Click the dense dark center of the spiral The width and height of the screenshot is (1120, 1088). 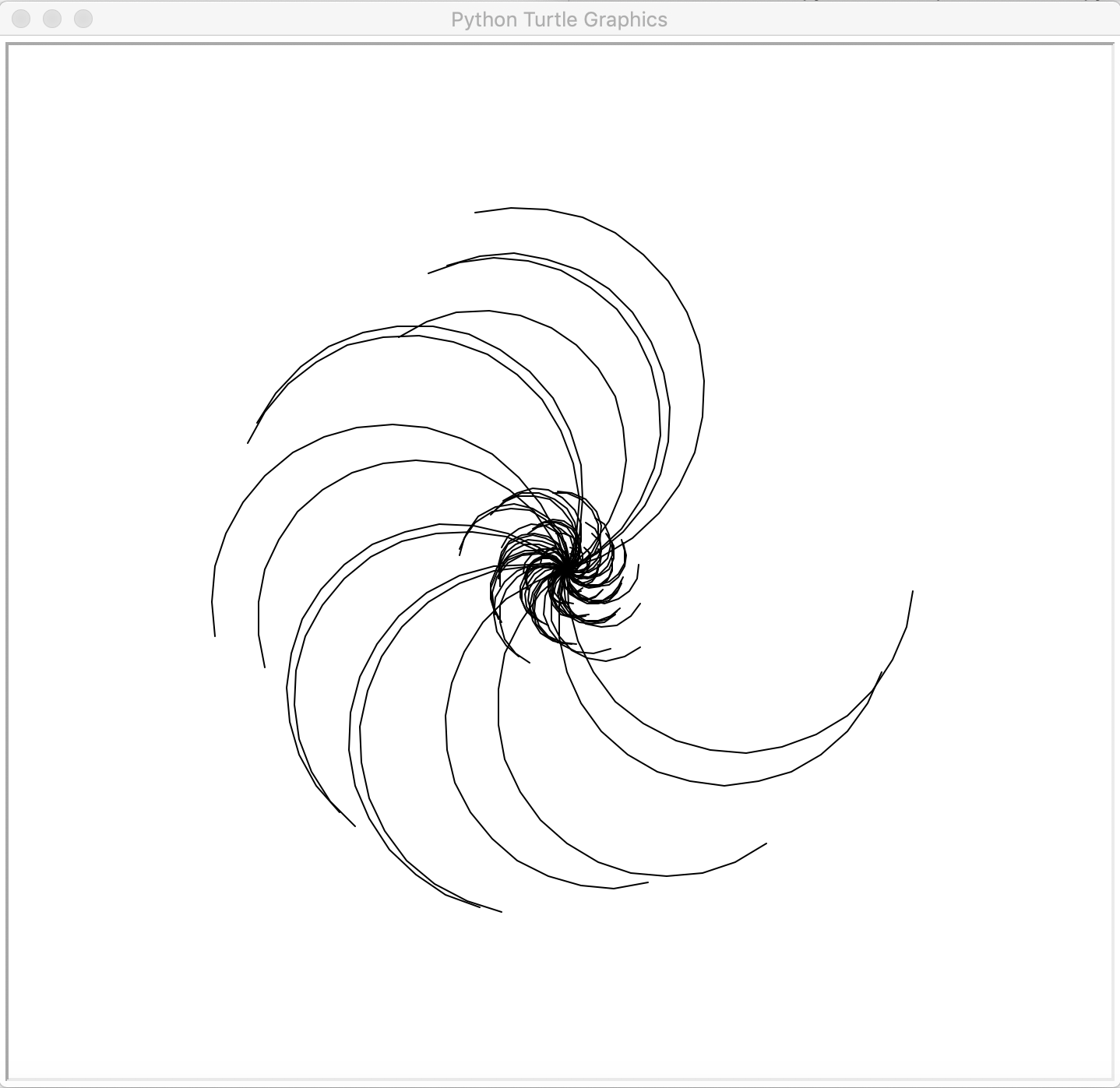[x=561, y=570]
